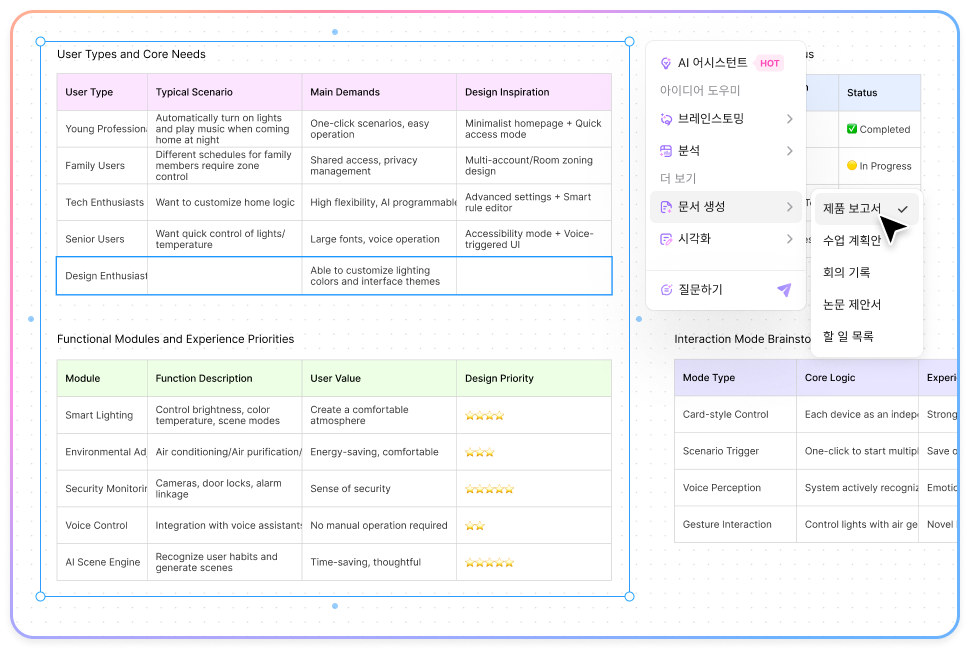
Task: Click the yellow In Progress status indicator
Action: pos(852,166)
